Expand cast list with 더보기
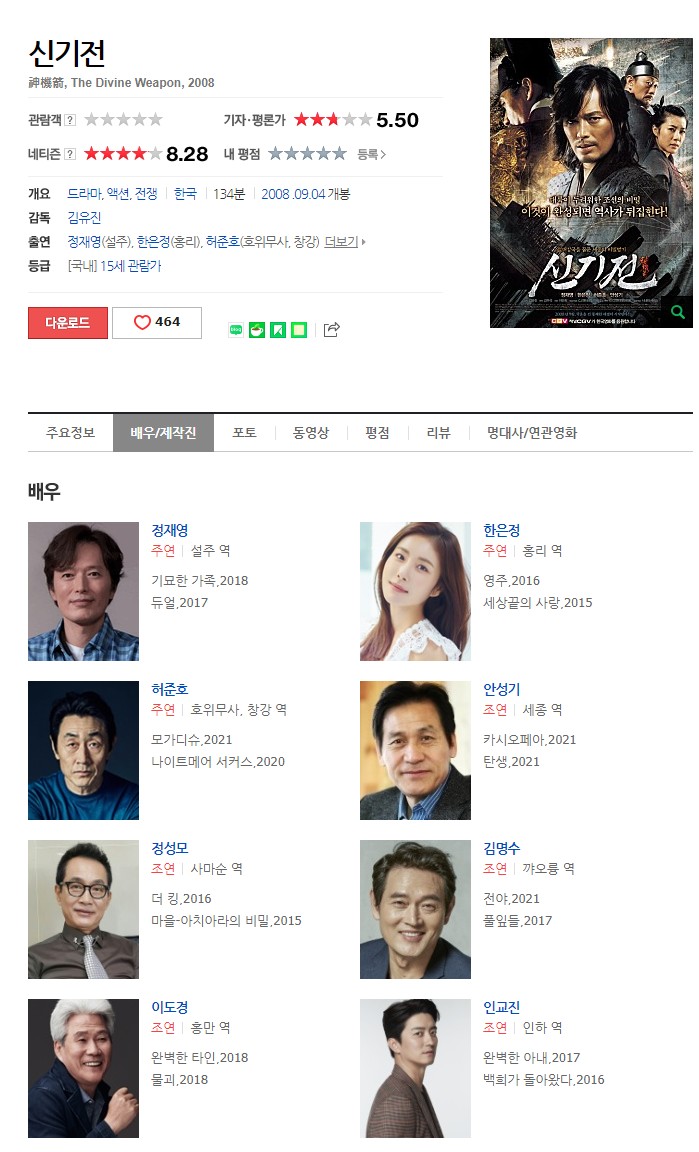699x1152 pixels. coord(345,242)
